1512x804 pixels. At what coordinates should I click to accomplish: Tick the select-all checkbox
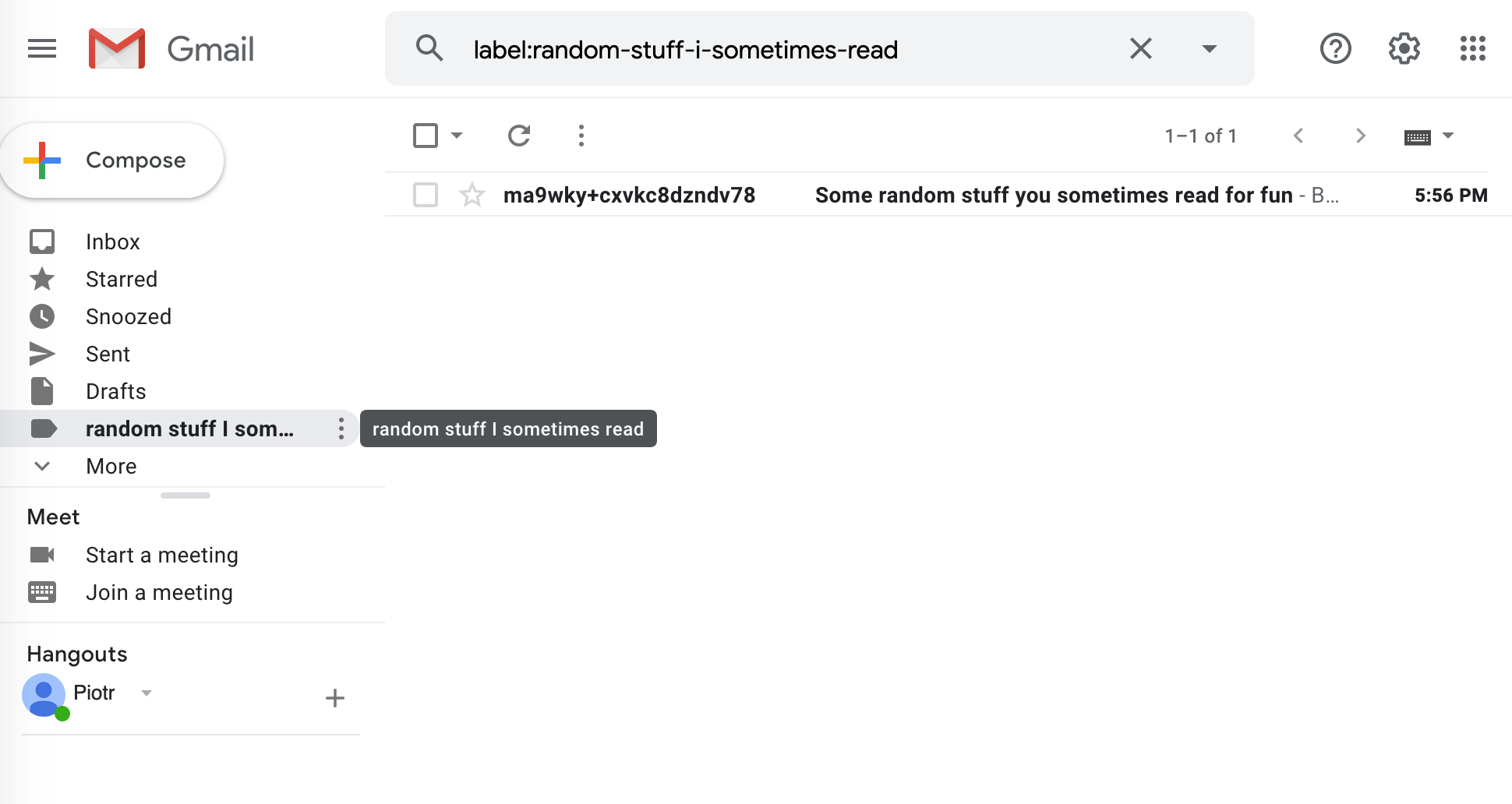coord(426,136)
